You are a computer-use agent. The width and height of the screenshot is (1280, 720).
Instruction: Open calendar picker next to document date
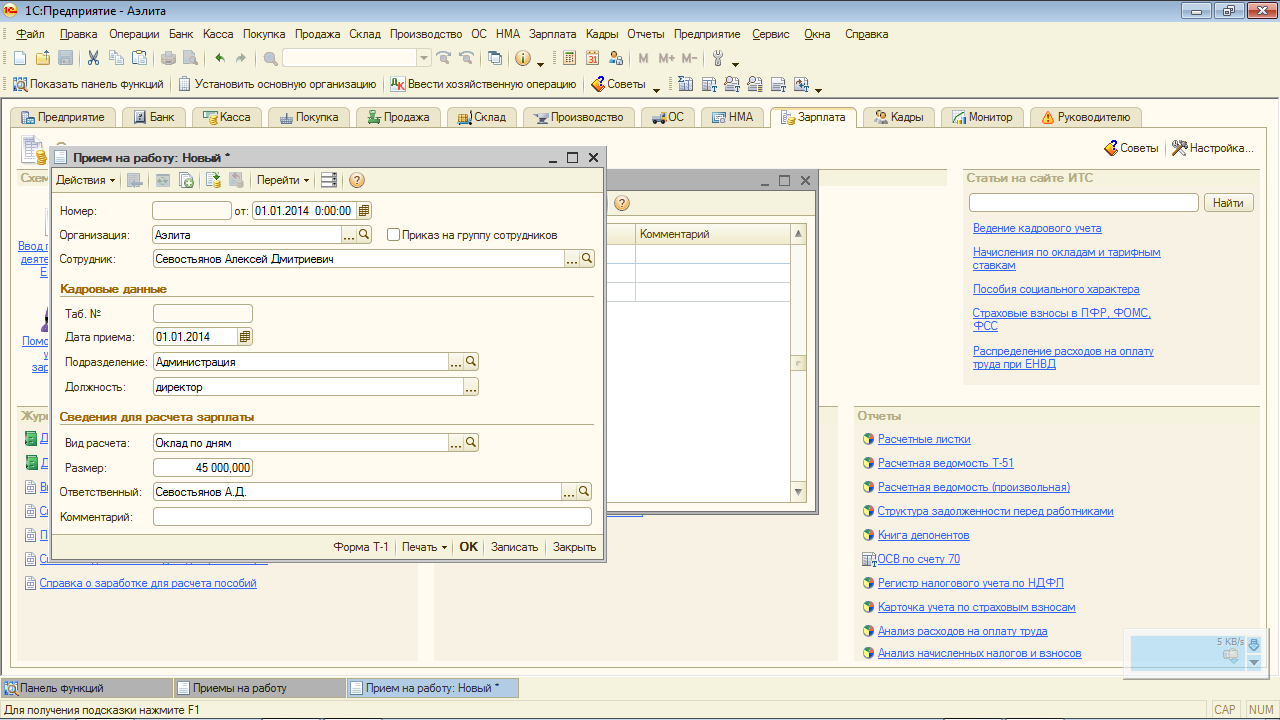[364, 211]
